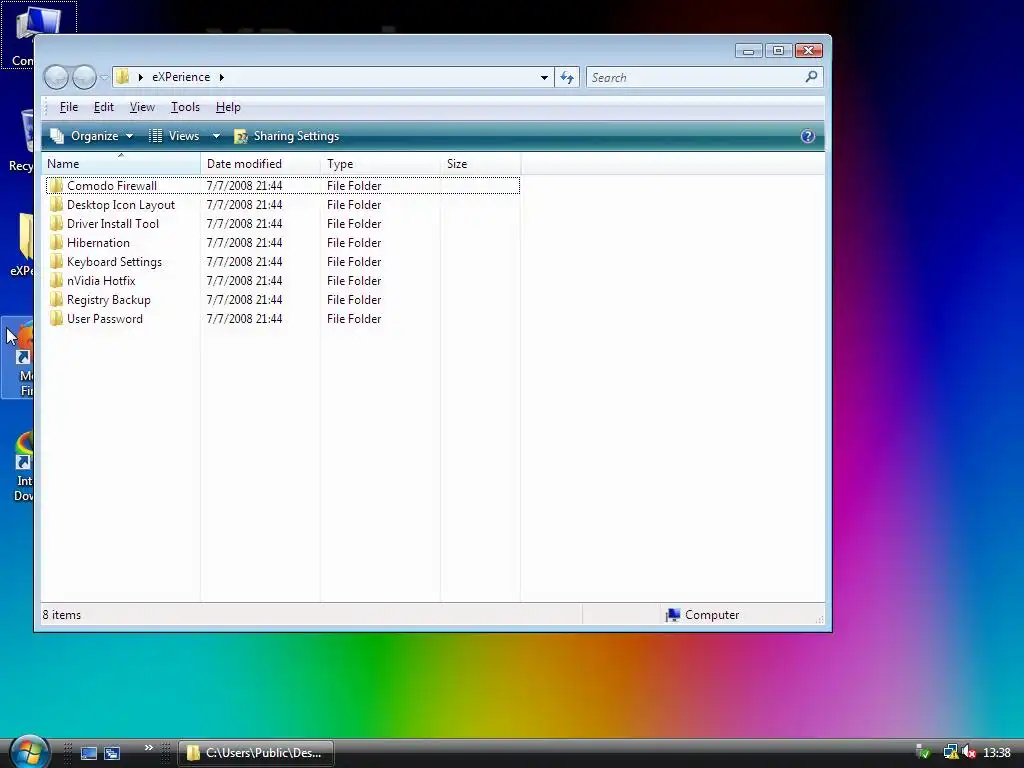This screenshot has width=1024, height=768.
Task: Open the Organize dropdown
Action: [x=92, y=136]
